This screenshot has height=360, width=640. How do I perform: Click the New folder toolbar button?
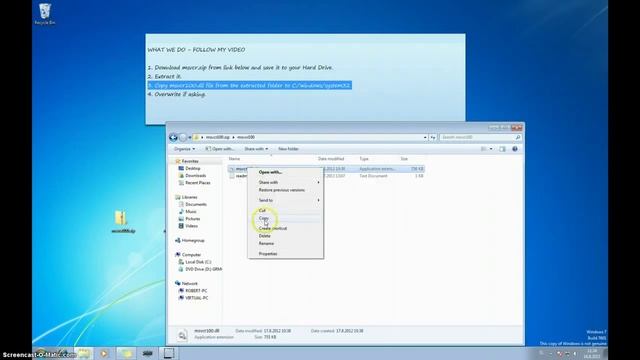pyautogui.click(x=288, y=149)
